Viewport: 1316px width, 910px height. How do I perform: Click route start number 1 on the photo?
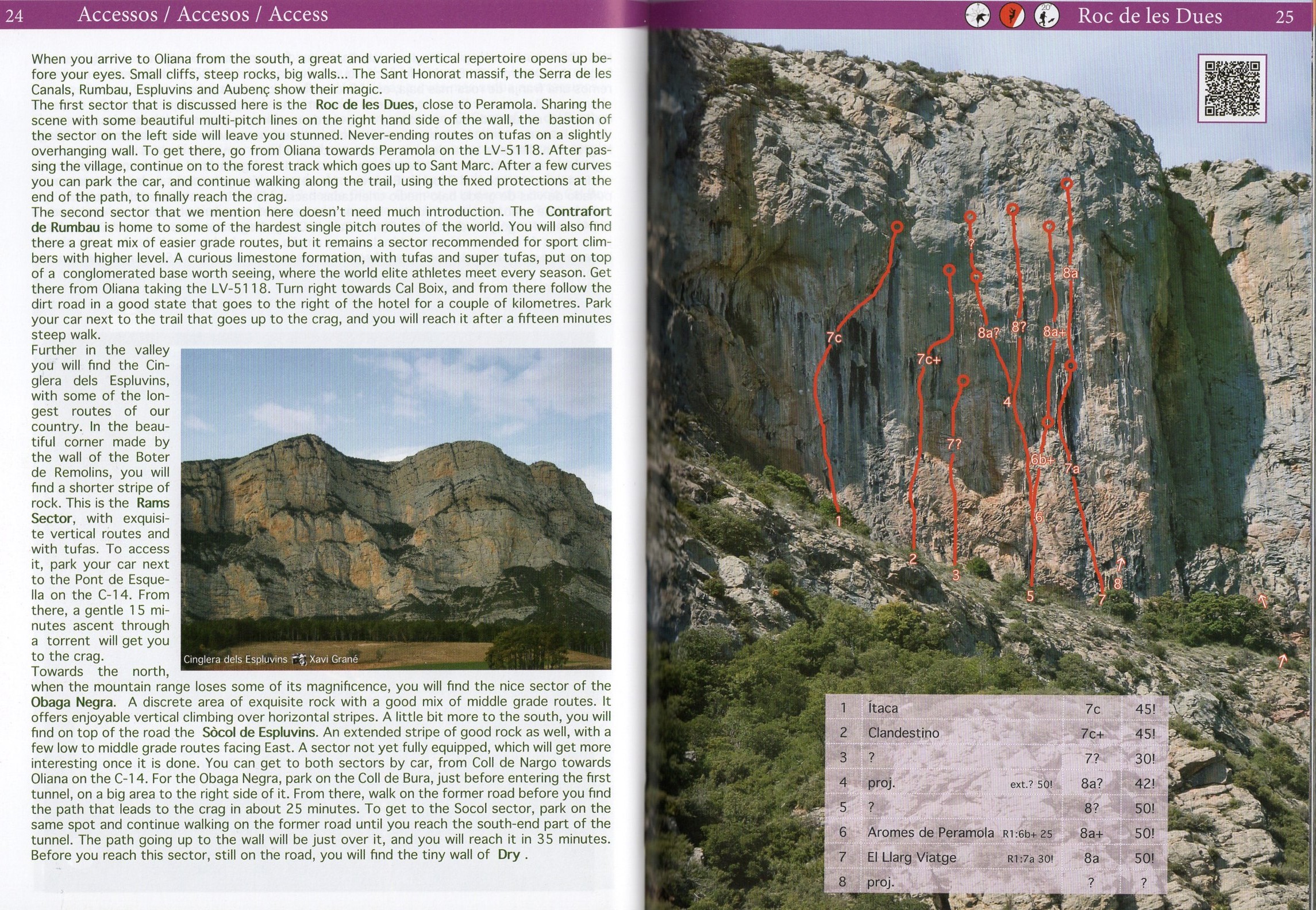[838, 522]
